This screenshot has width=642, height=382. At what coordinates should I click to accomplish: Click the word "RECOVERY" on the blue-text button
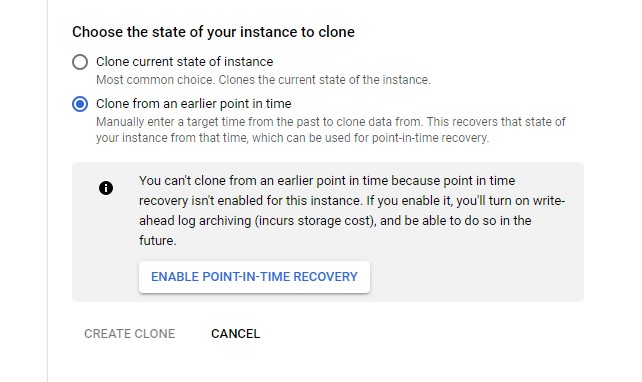(x=326, y=277)
